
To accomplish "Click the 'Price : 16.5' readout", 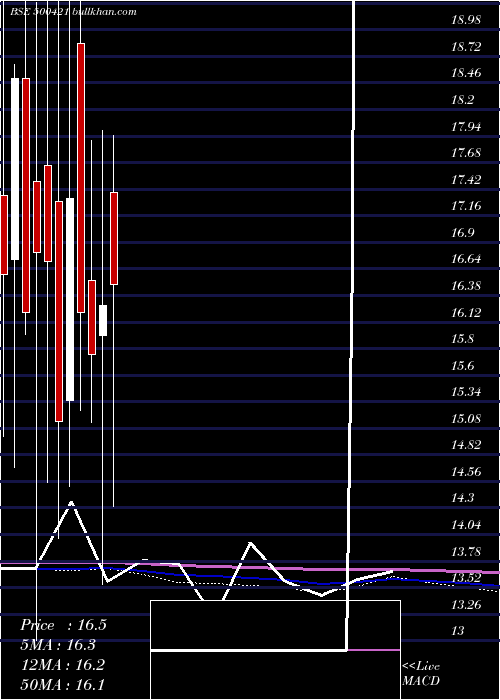I will (63, 625).
